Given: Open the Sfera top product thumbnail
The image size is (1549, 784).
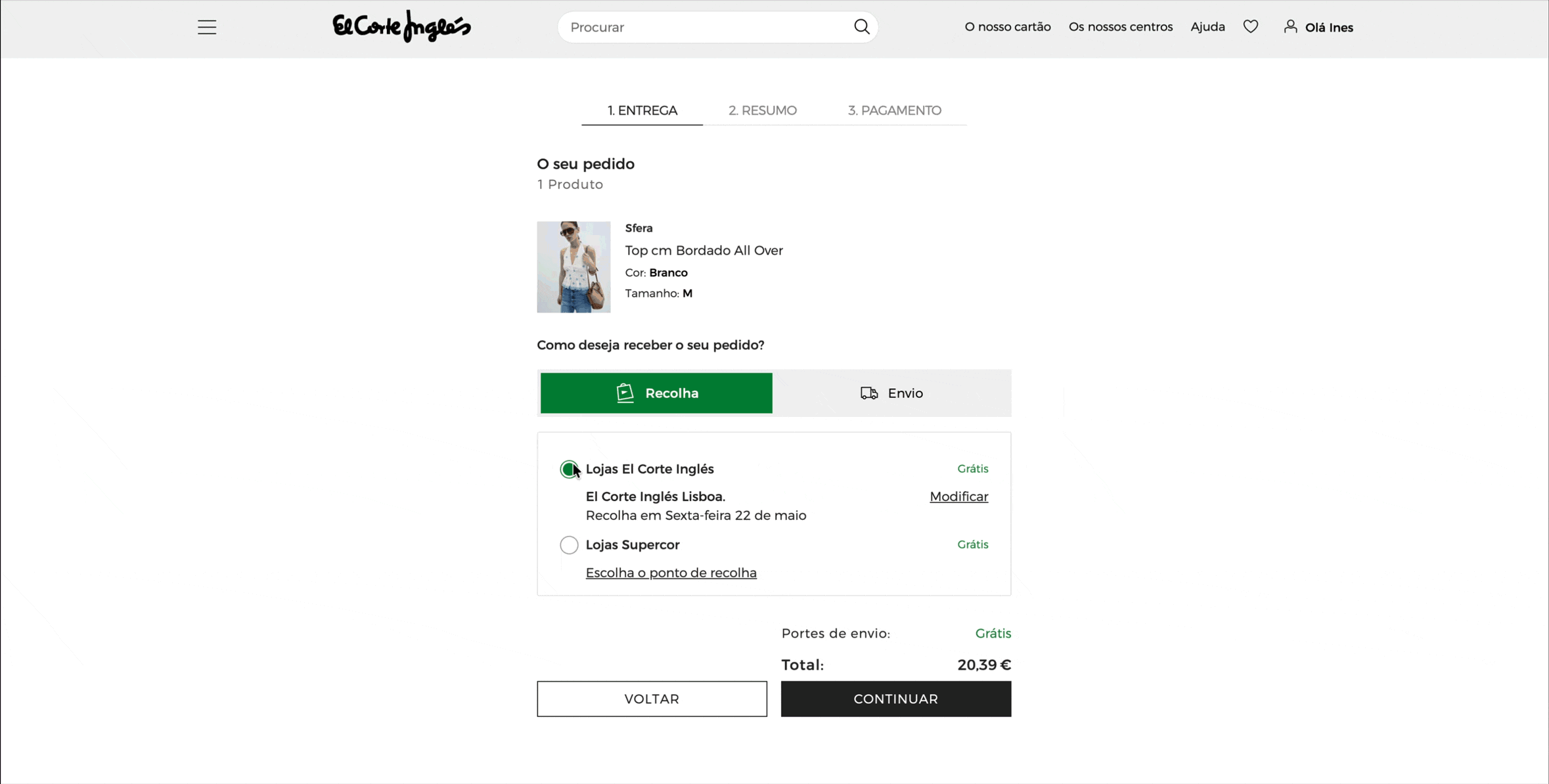Looking at the screenshot, I should click(x=573, y=267).
